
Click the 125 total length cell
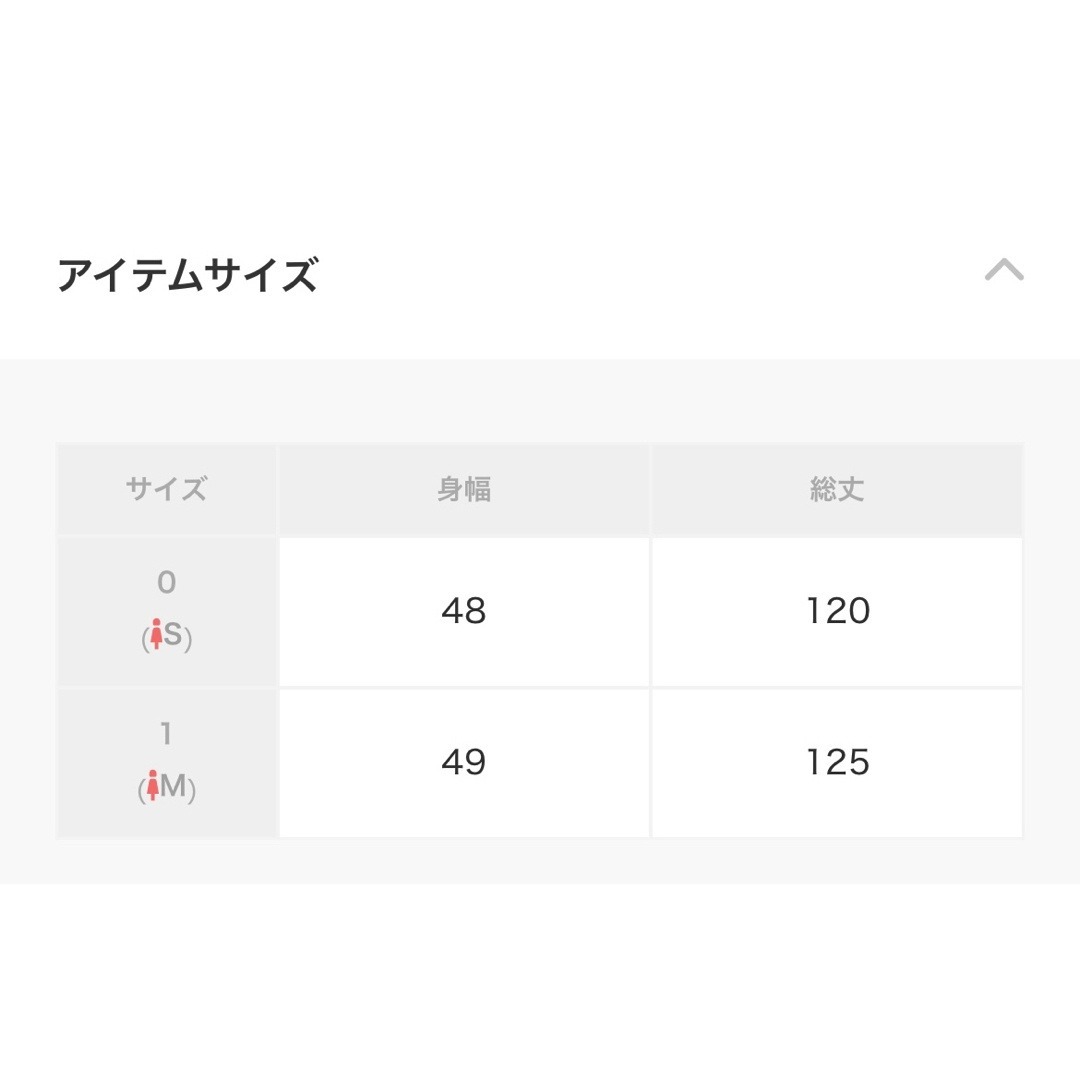click(x=837, y=763)
